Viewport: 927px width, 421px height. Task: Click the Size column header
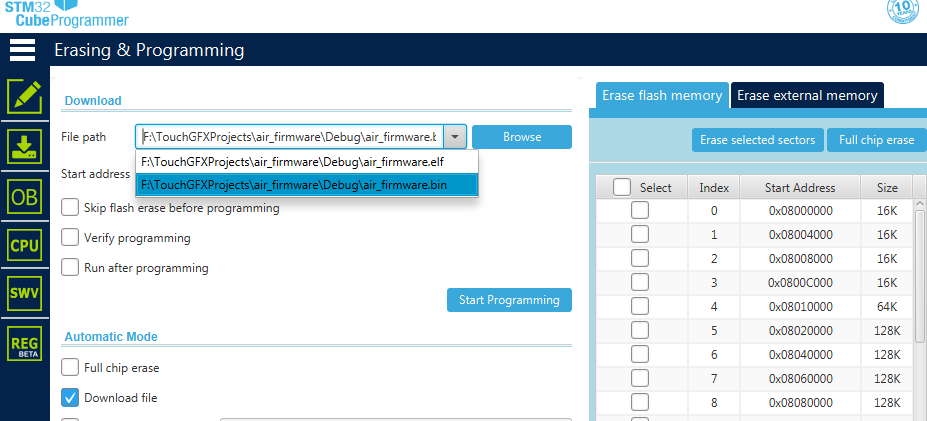pyautogui.click(x=887, y=187)
